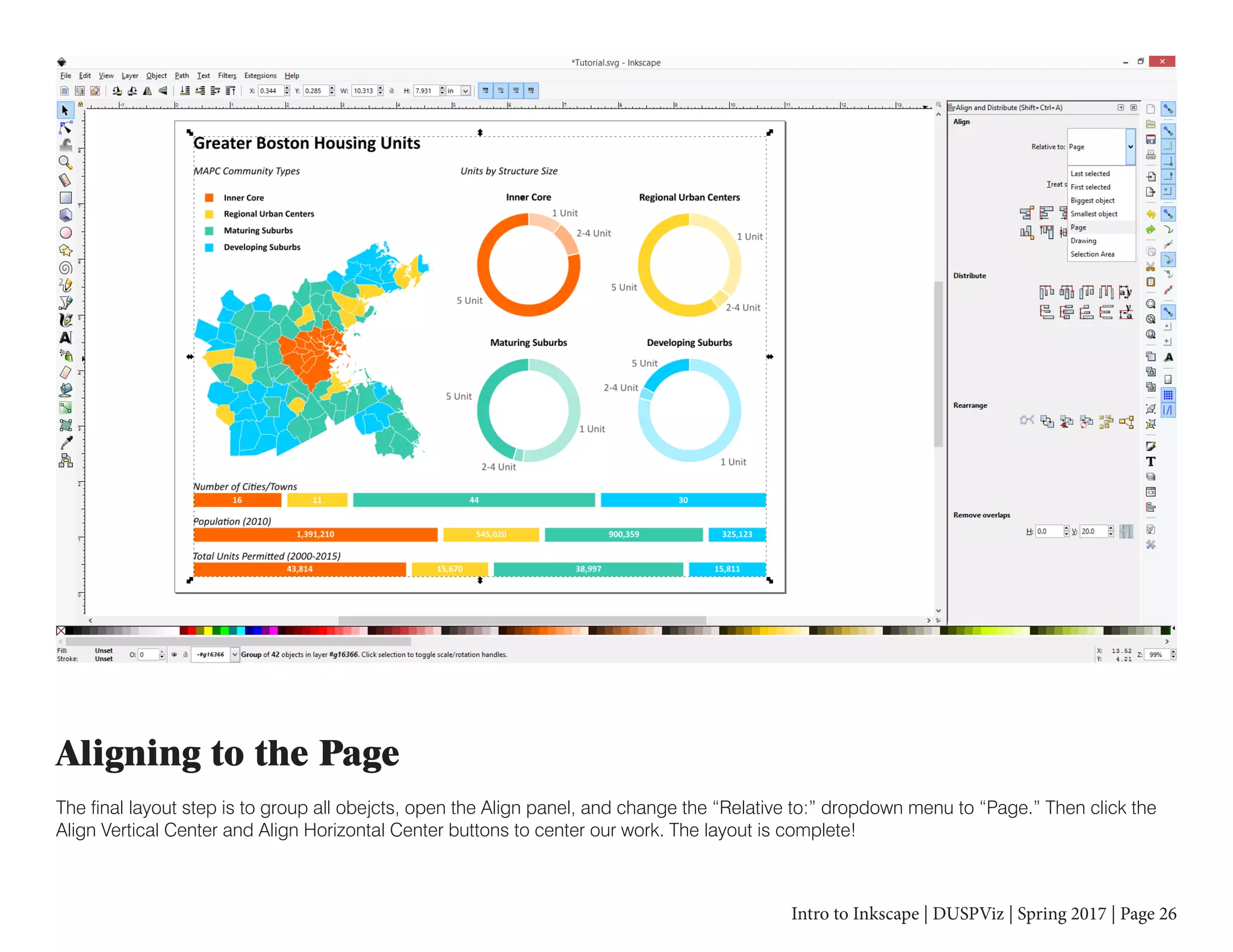Open the File menu

tap(66, 76)
